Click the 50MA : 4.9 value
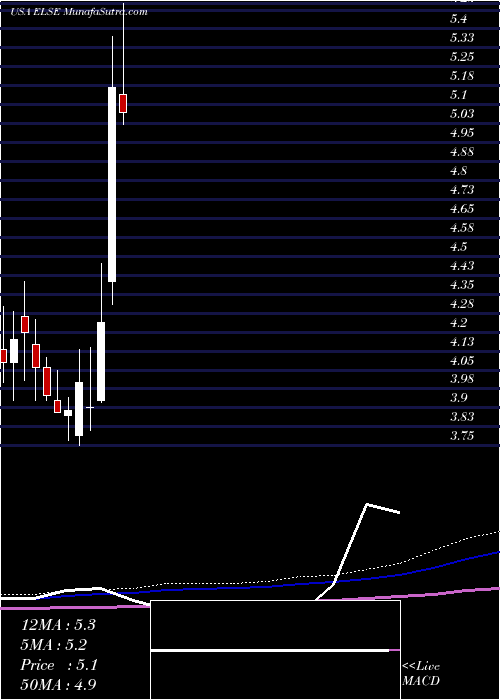Image resolution: width=500 pixels, height=700 pixels. (x=58, y=685)
